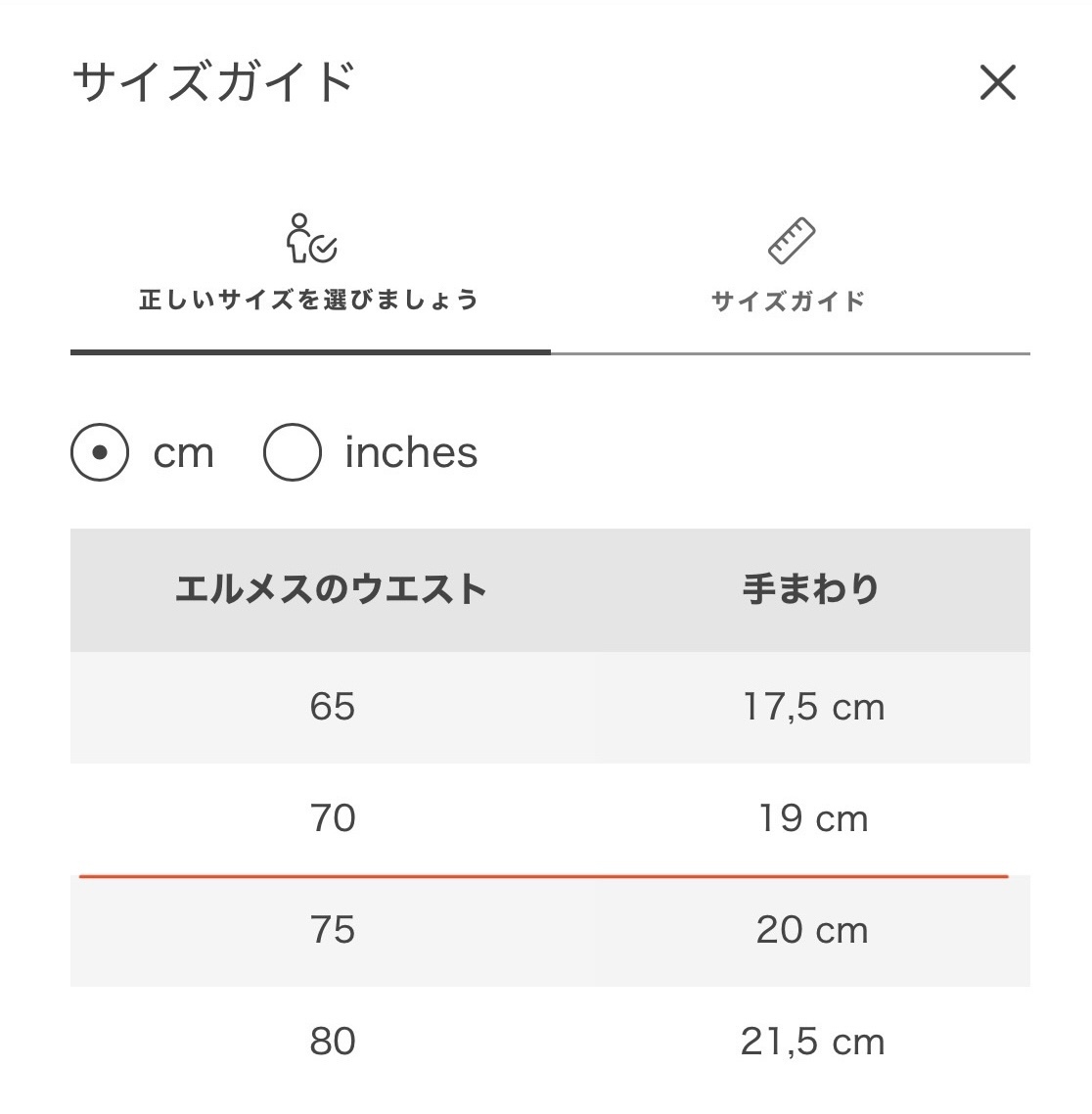The width and height of the screenshot is (1092, 1114).
Task: Click the cm unit label
Action: [183, 453]
